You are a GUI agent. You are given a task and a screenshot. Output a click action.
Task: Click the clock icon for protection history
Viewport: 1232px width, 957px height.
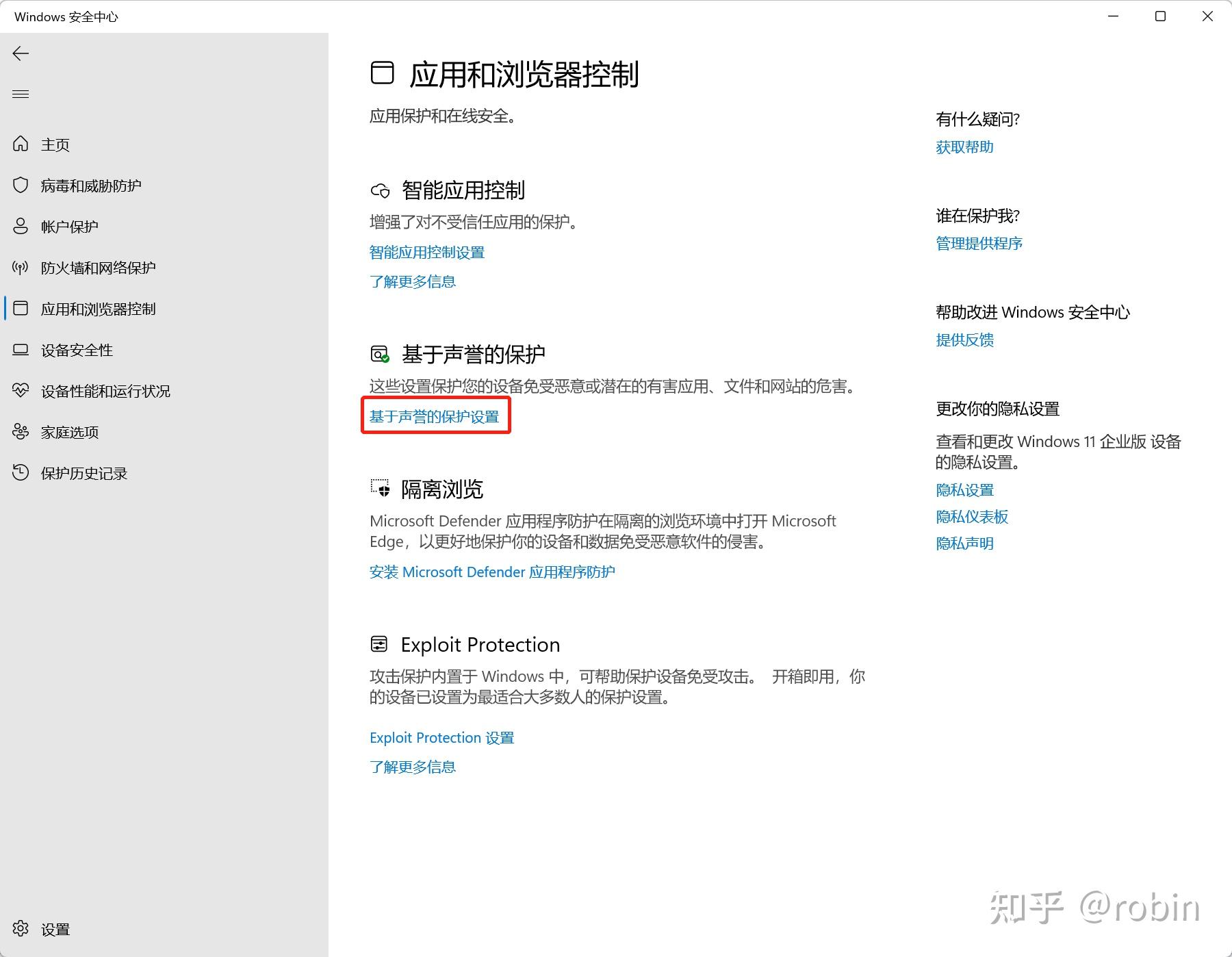tap(21, 472)
